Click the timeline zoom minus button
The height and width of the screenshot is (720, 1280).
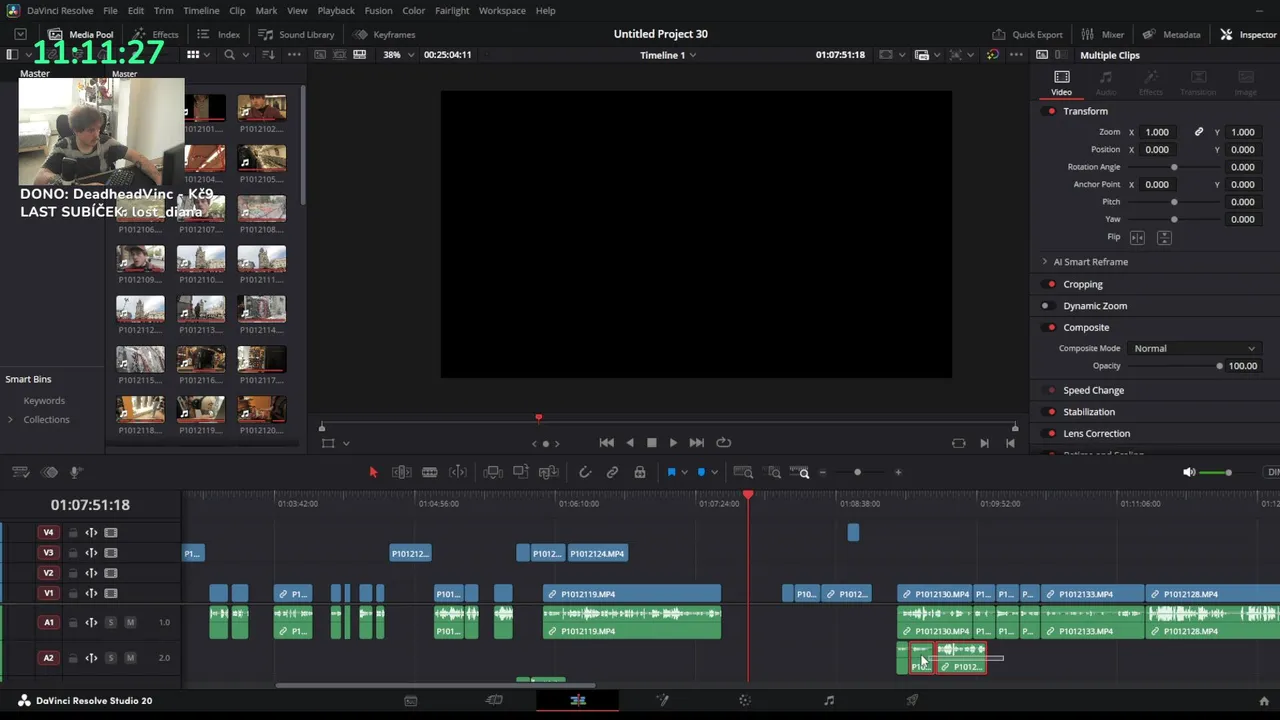tap(823, 472)
